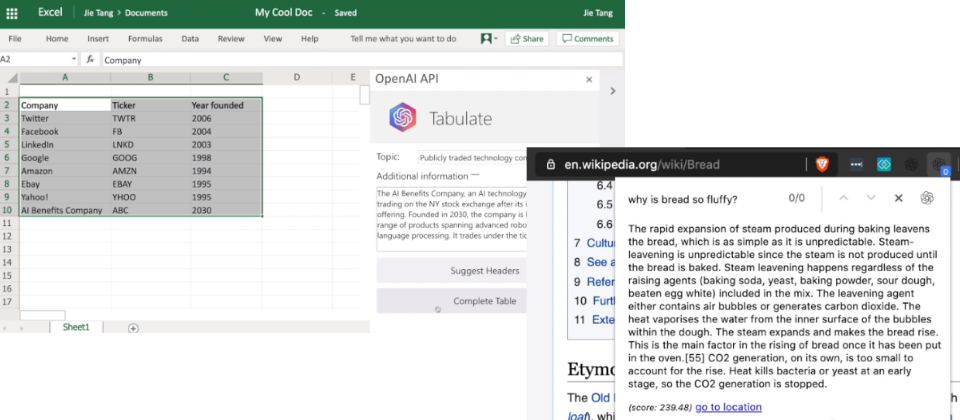
Task: Click the Twitter cell
Action: coord(65,118)
